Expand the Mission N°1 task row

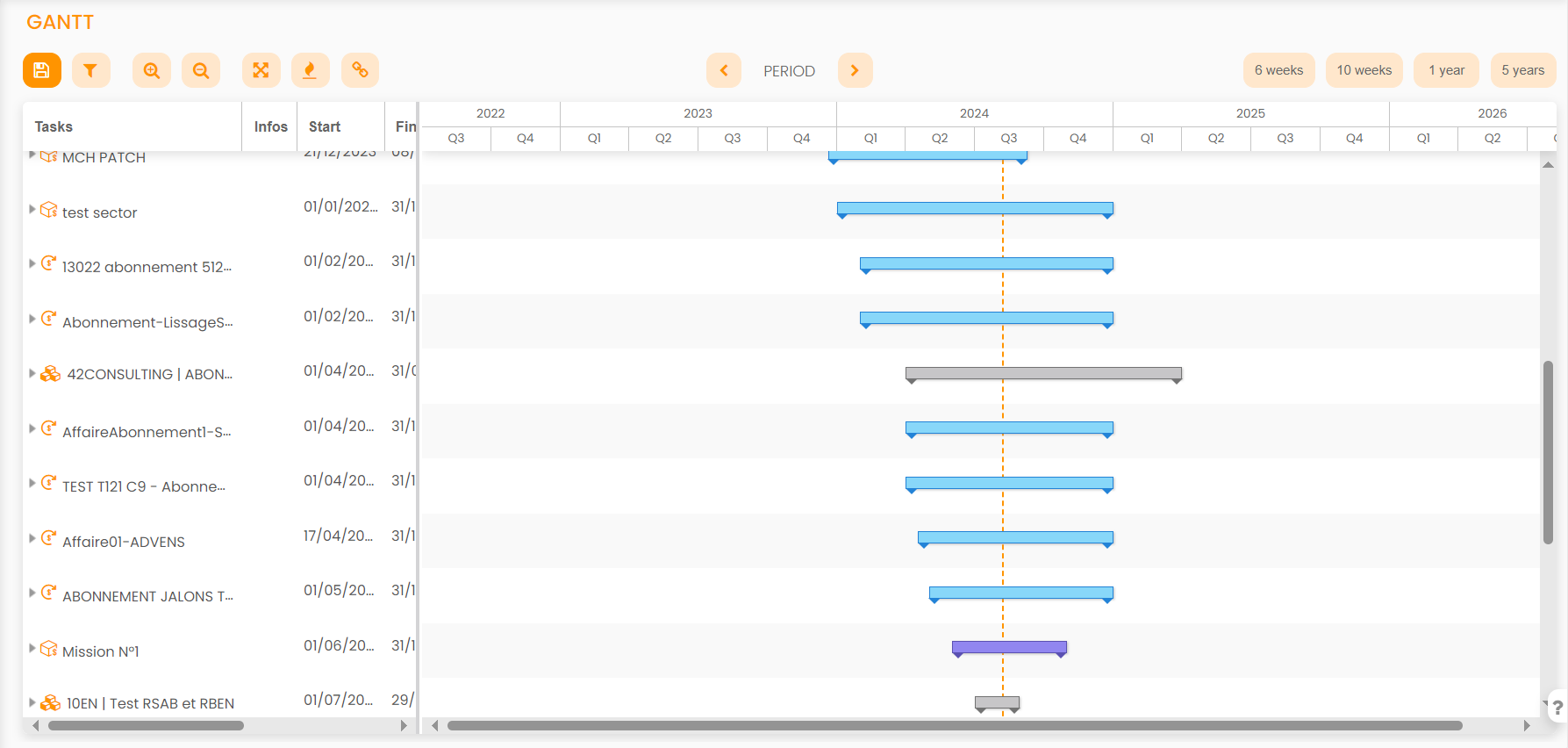[32, 649]
